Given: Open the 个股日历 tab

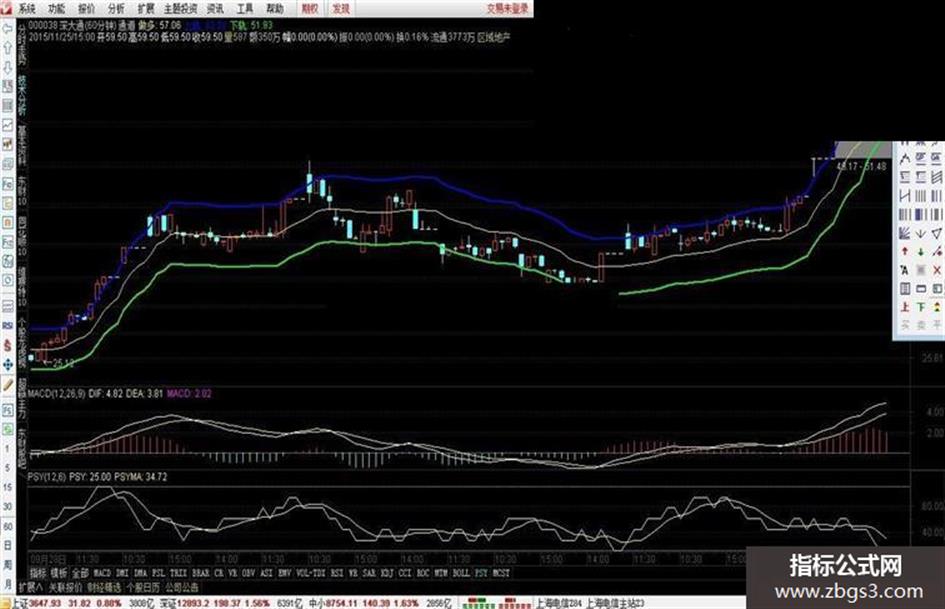Looking at the screenshot, I should [143, 587].
